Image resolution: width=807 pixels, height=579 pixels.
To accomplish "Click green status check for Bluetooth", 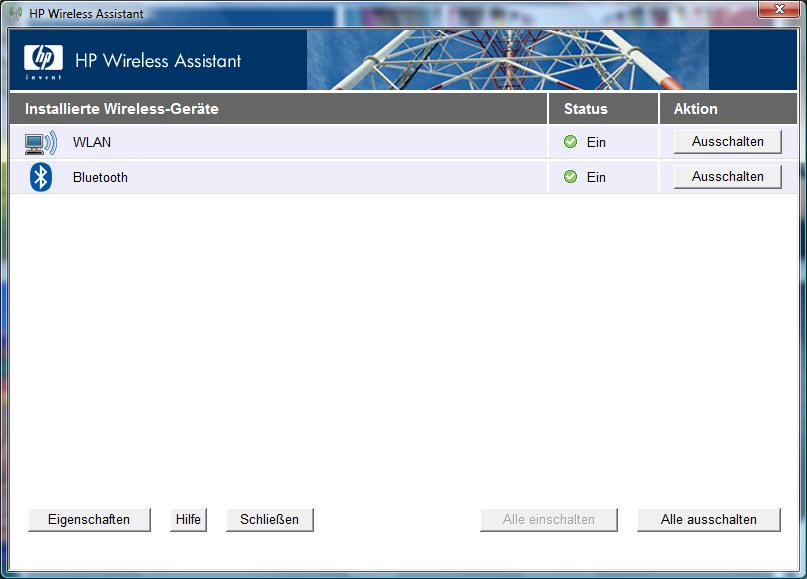I will [x=570, y=177].
